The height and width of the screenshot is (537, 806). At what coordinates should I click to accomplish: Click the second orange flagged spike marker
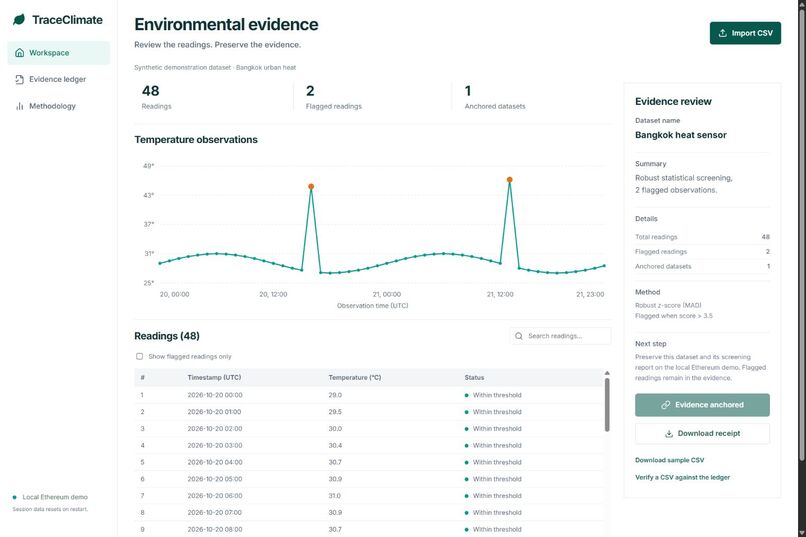point(509,180)
